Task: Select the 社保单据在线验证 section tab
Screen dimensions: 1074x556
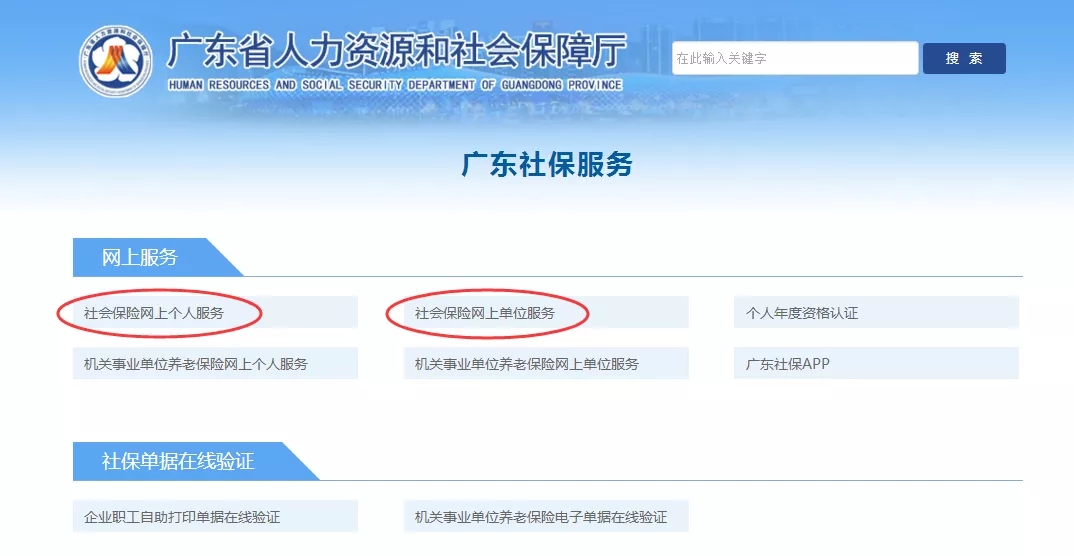Action: click(178, 462)
